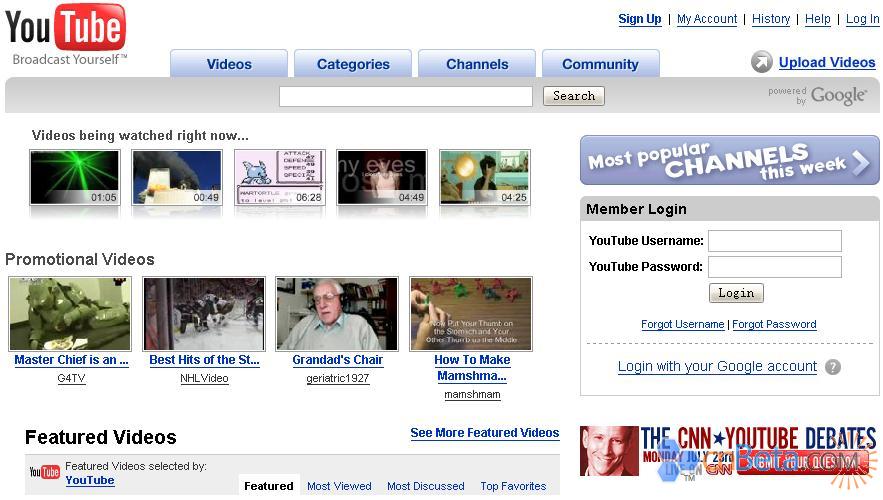This screenshot has height=500, width=883.
Task: Open the hockey promotional video thumbnail
Action: (x=204, y=314)
